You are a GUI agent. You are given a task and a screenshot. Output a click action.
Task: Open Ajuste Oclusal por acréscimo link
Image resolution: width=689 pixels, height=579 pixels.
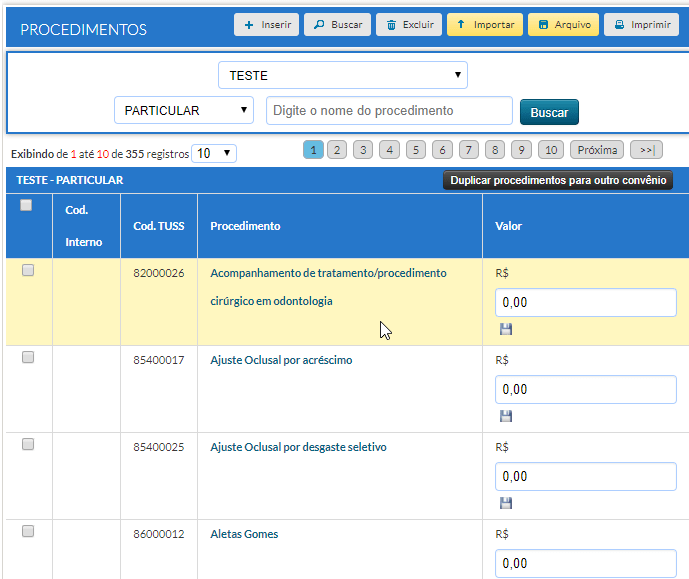click(281, 360)
